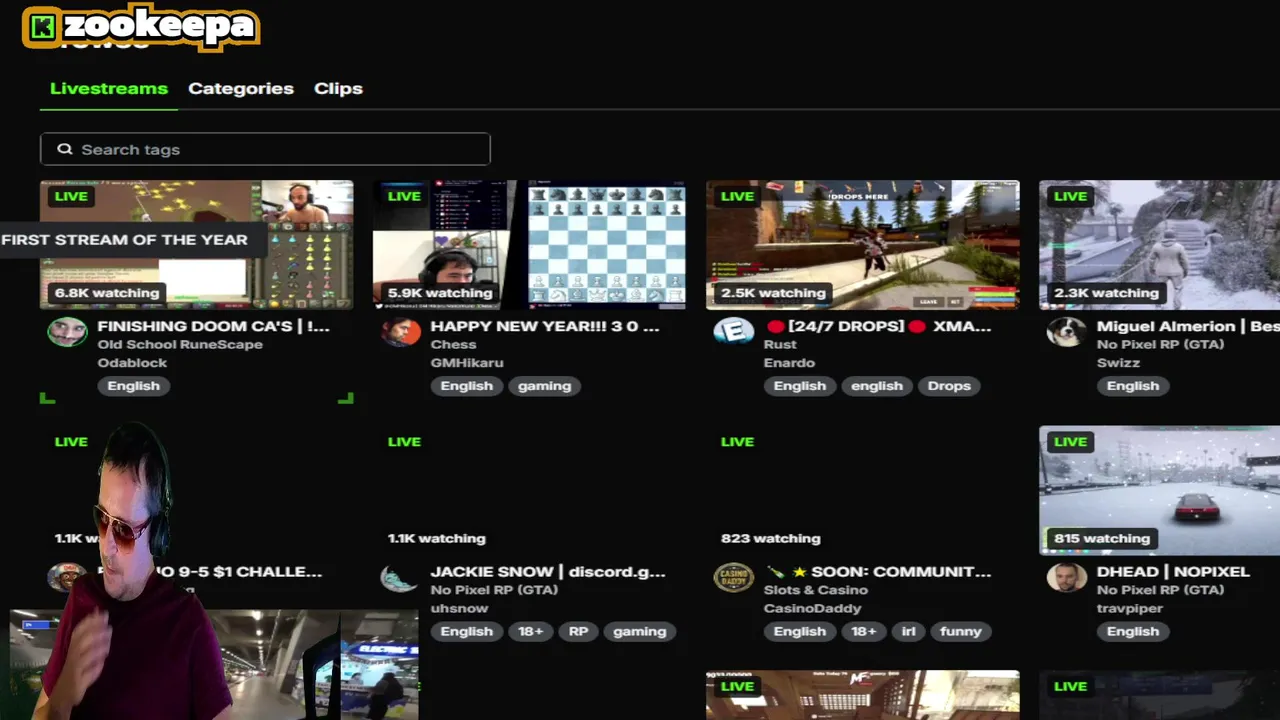Open stream title HAPPY NEW YEAR!!! 3 0
Viewport: 1280px width, 720px height.
pyautogui.click(x=545, y=326)
